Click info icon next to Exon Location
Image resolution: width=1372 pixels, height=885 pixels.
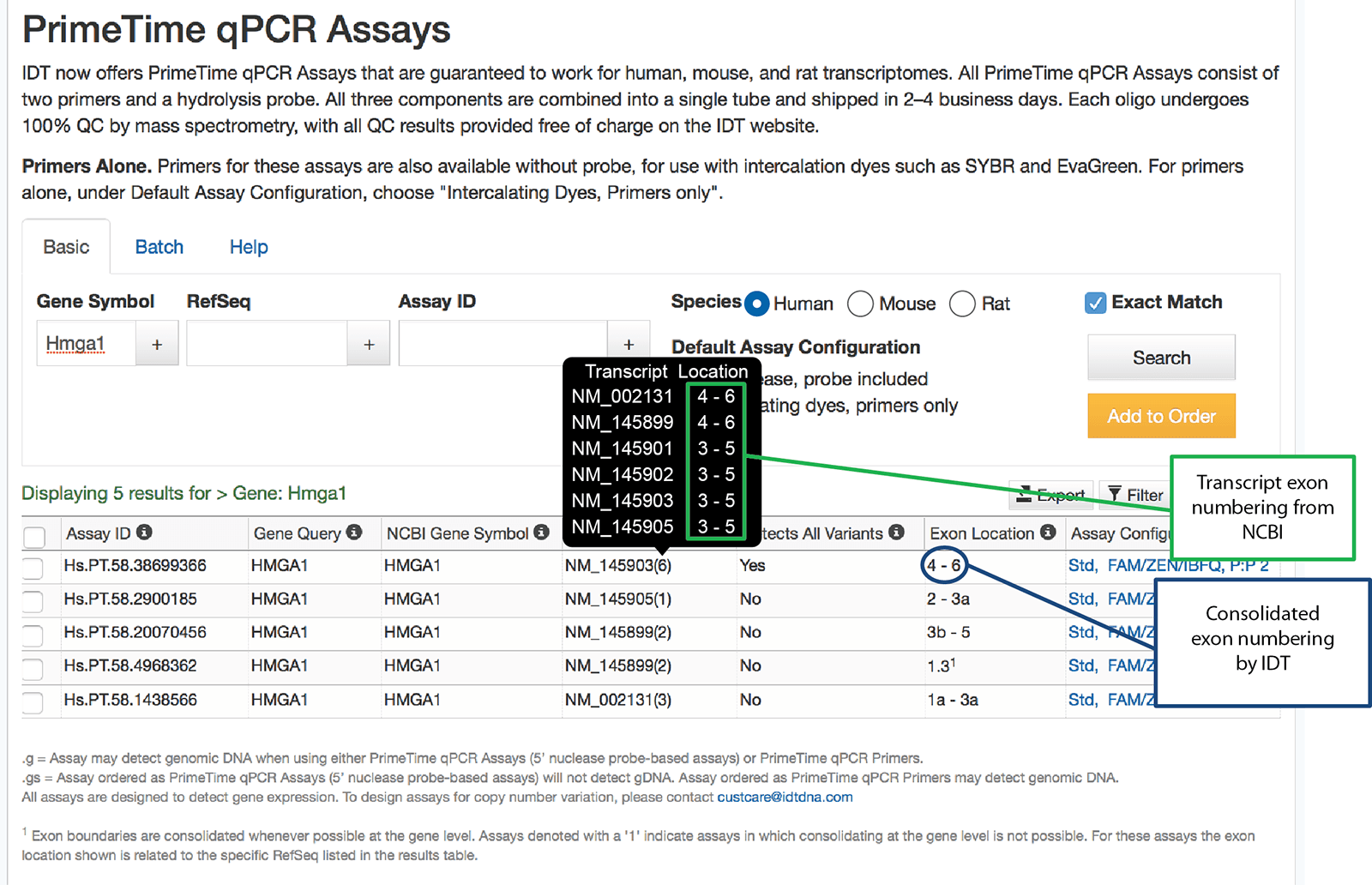1048,533
